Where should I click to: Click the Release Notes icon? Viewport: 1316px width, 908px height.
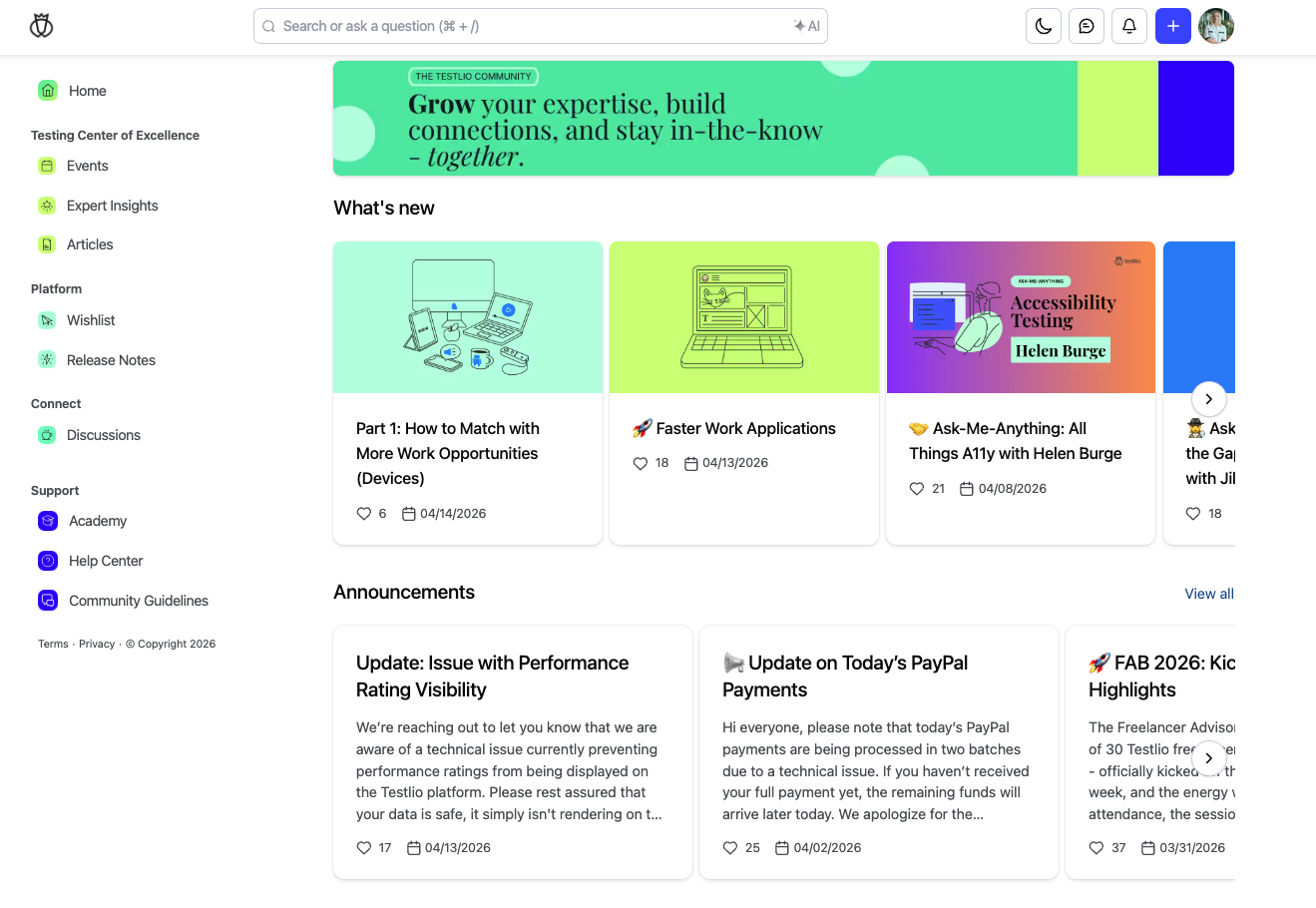pos(47,360)
